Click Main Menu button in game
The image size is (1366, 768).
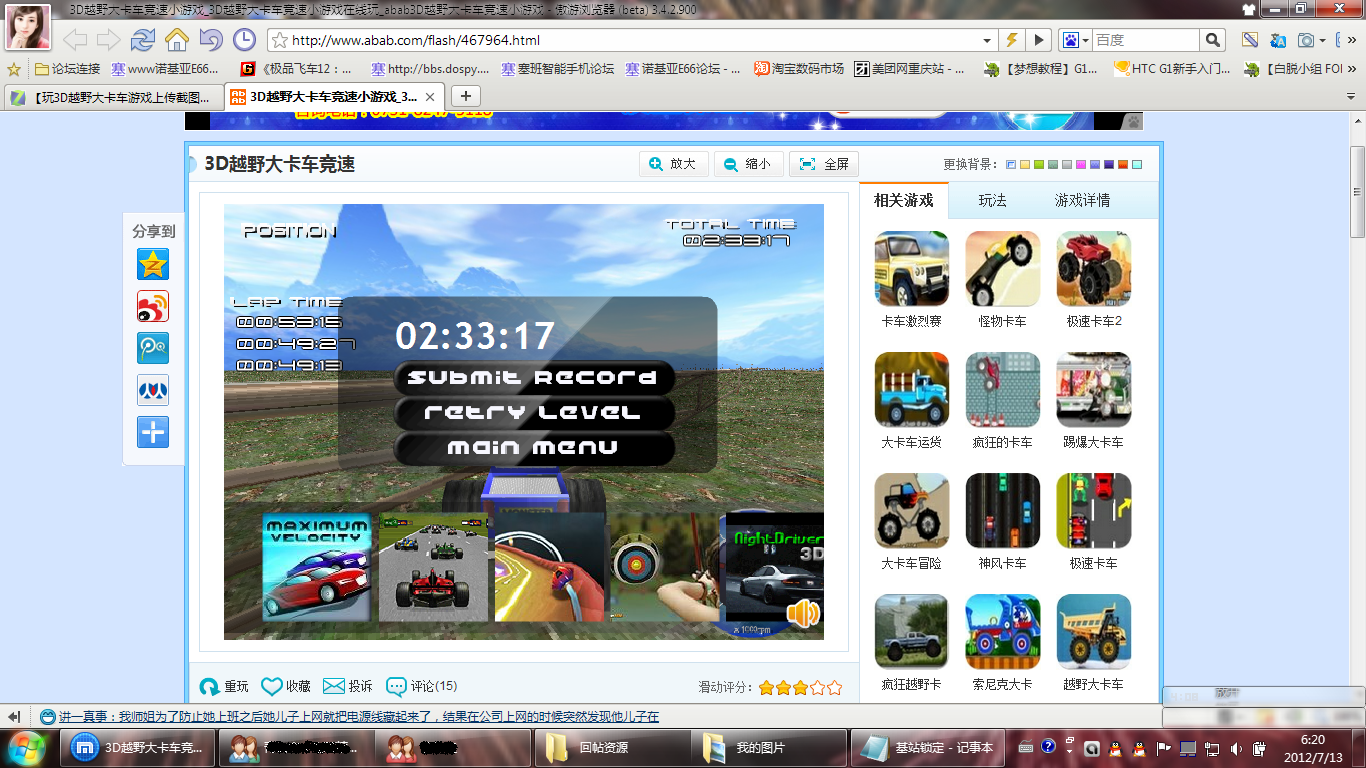pyautogui.click(x=534, y=448)
